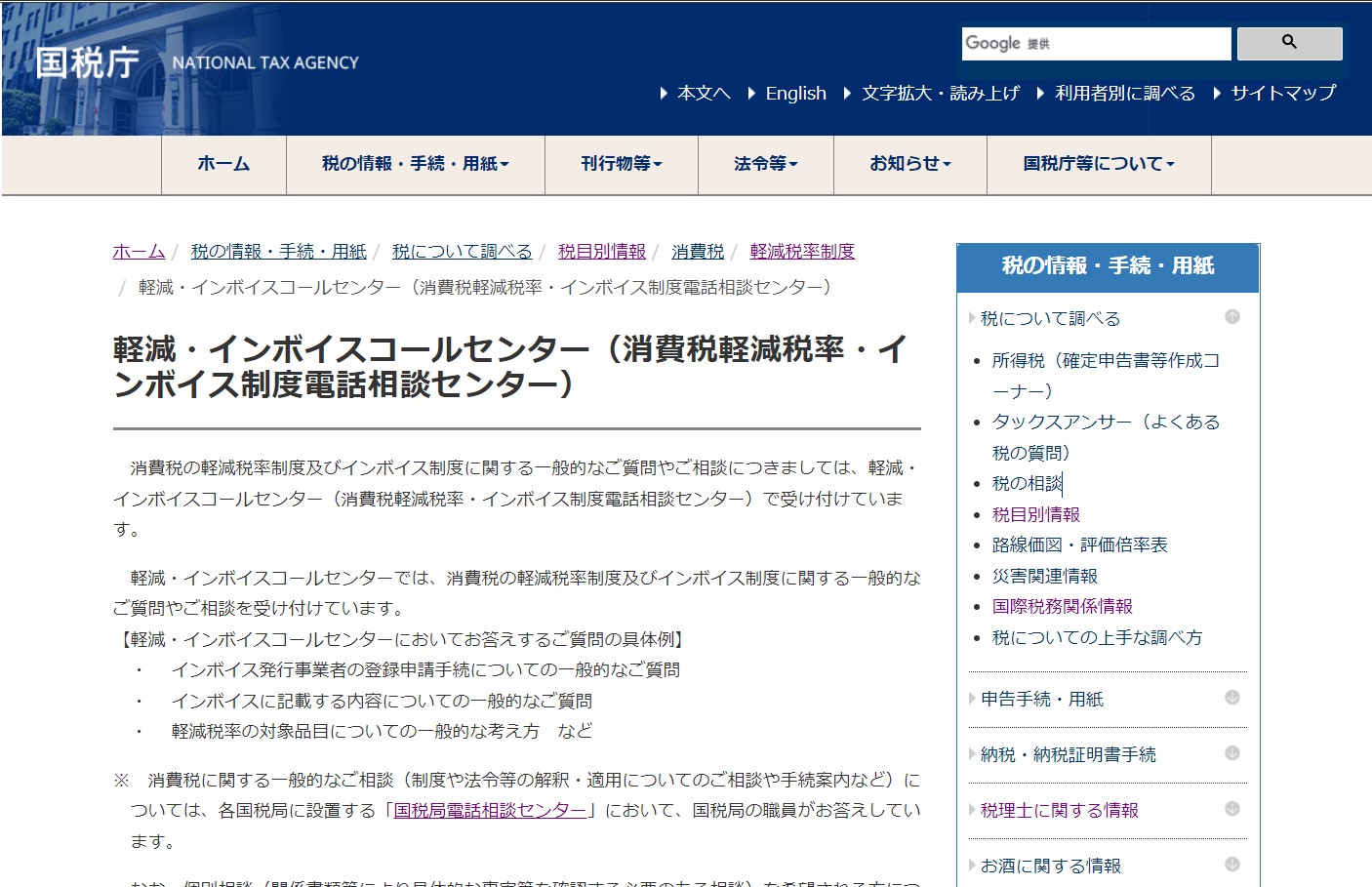Switch site language to English
1372x887 pixels.
795,94
